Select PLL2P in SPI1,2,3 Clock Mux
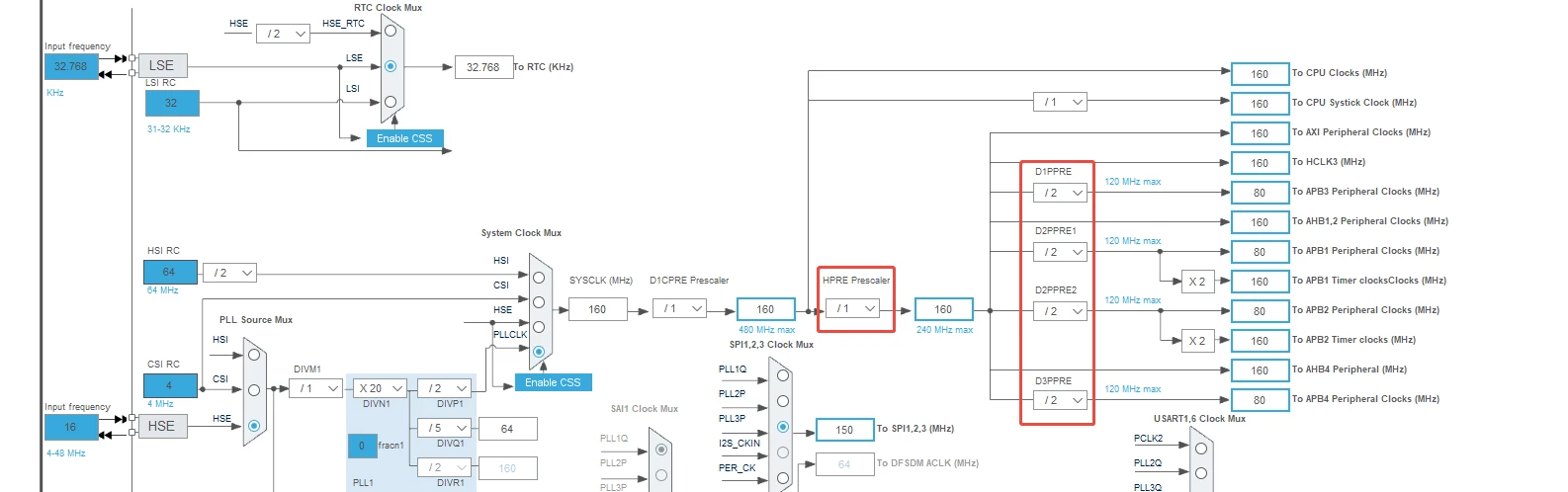This screenshot has height=492, width=1568. point(783,401)
